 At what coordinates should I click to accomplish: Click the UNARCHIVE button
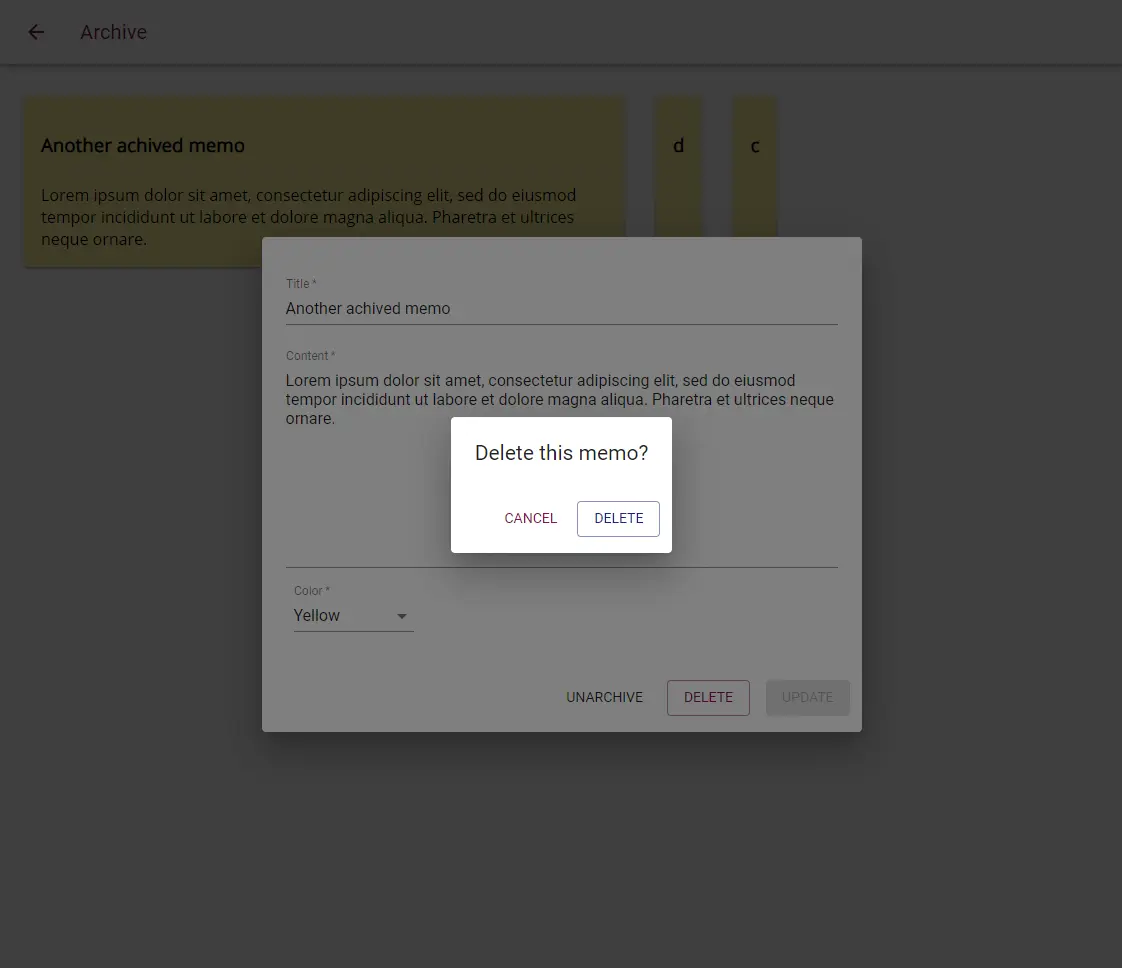point(604,697)
